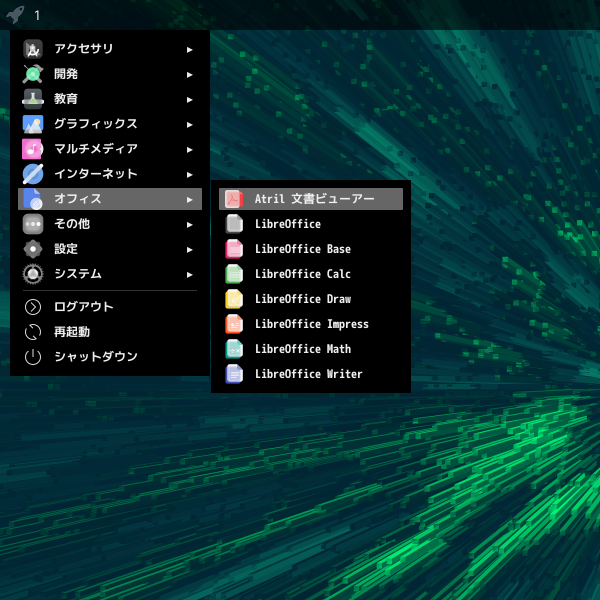Click ログアウト to log out

tap(83, 307)
